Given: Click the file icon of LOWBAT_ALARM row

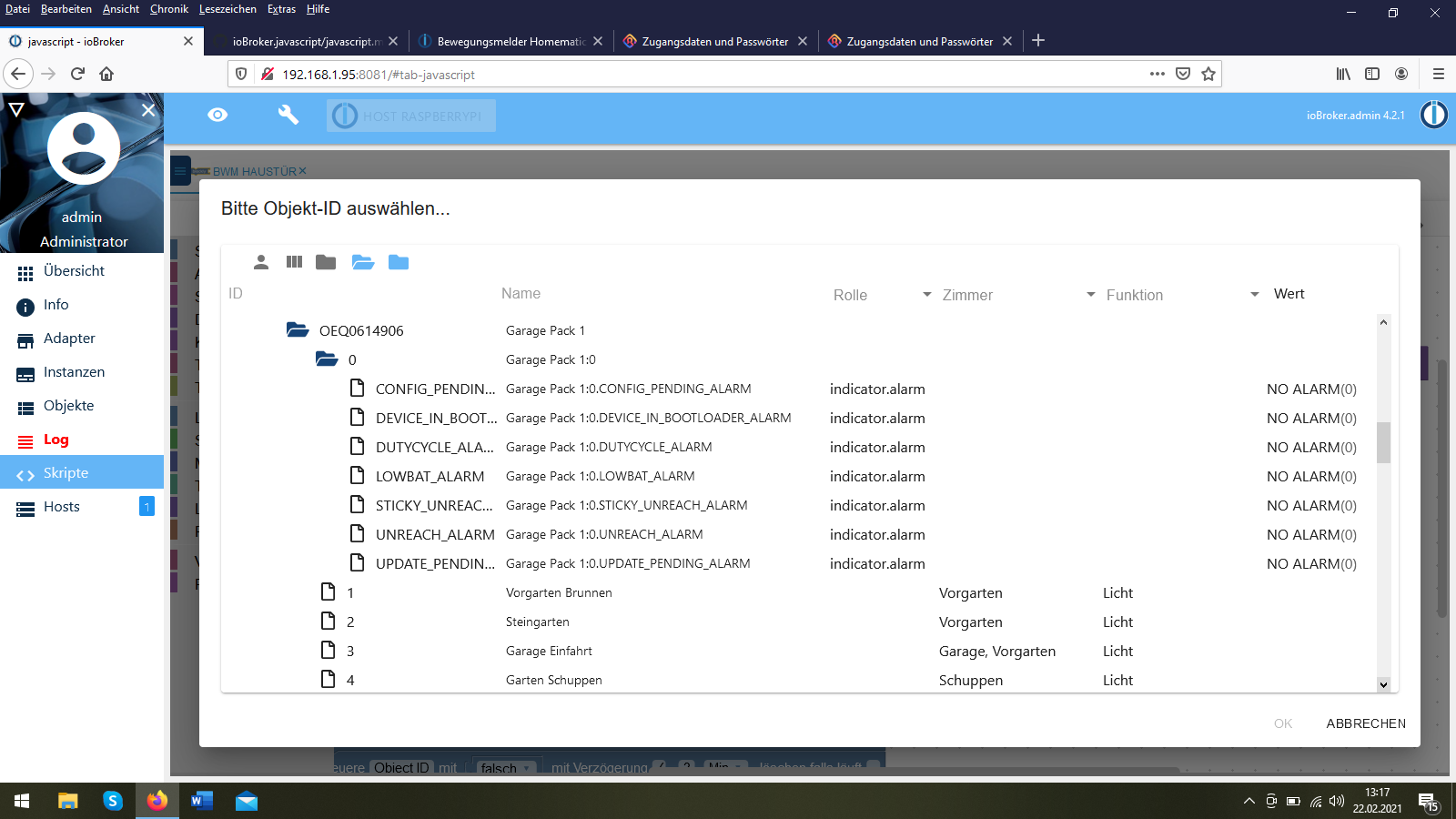Looking at the screenshot, I should pos(358,475).
